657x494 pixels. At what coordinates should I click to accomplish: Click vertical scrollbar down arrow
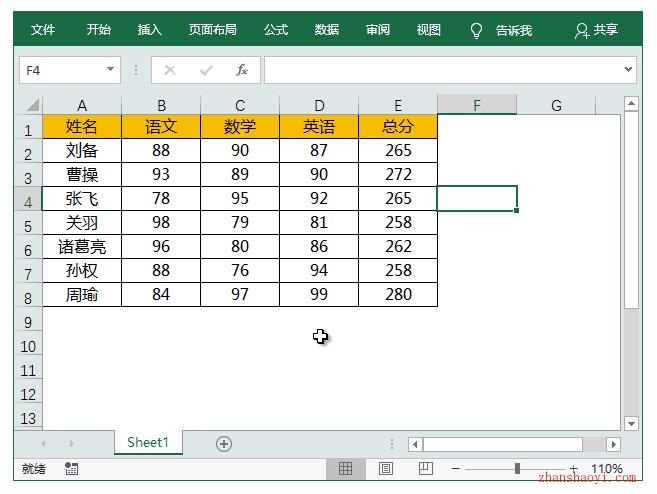pos(631,423)
